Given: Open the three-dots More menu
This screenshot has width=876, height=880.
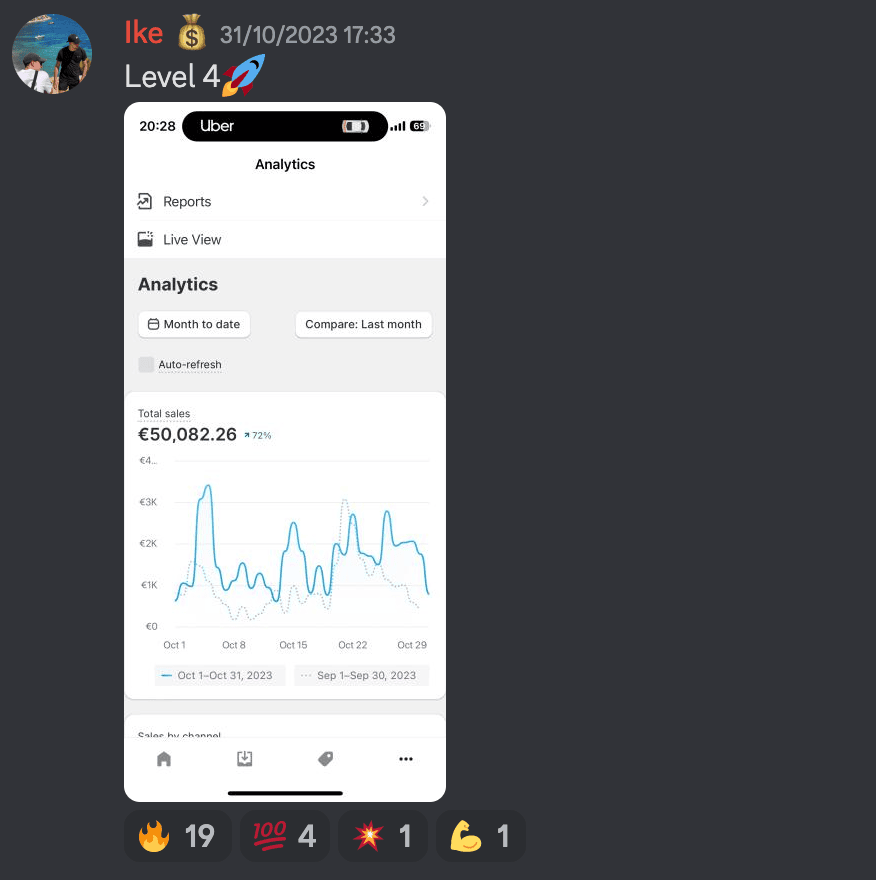Looking at the screenshot, I should click(406, 759).
